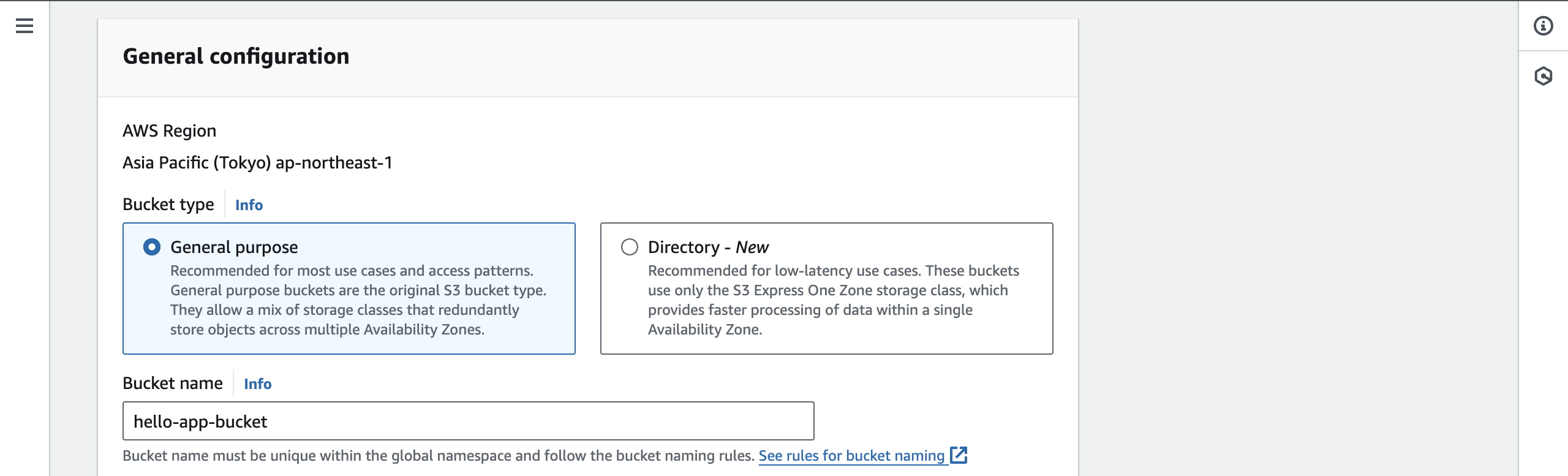Click the Asia Pacific (Tokyo) region value

[257, 163]
